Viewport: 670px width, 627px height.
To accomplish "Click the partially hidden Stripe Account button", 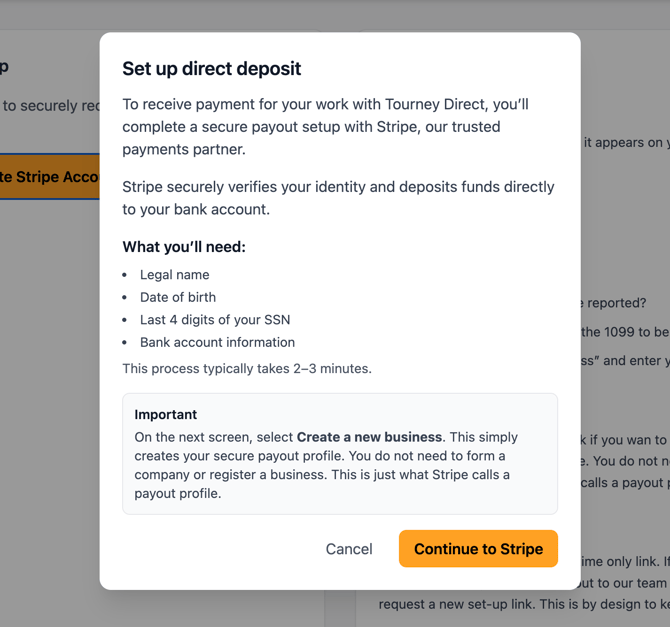I will tap(50, 177).
